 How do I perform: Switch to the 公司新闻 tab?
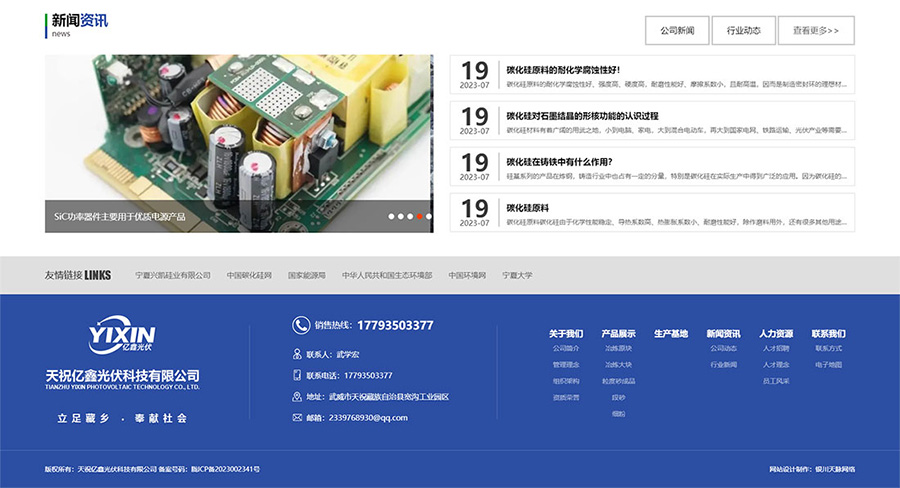[x=677, y=31]
